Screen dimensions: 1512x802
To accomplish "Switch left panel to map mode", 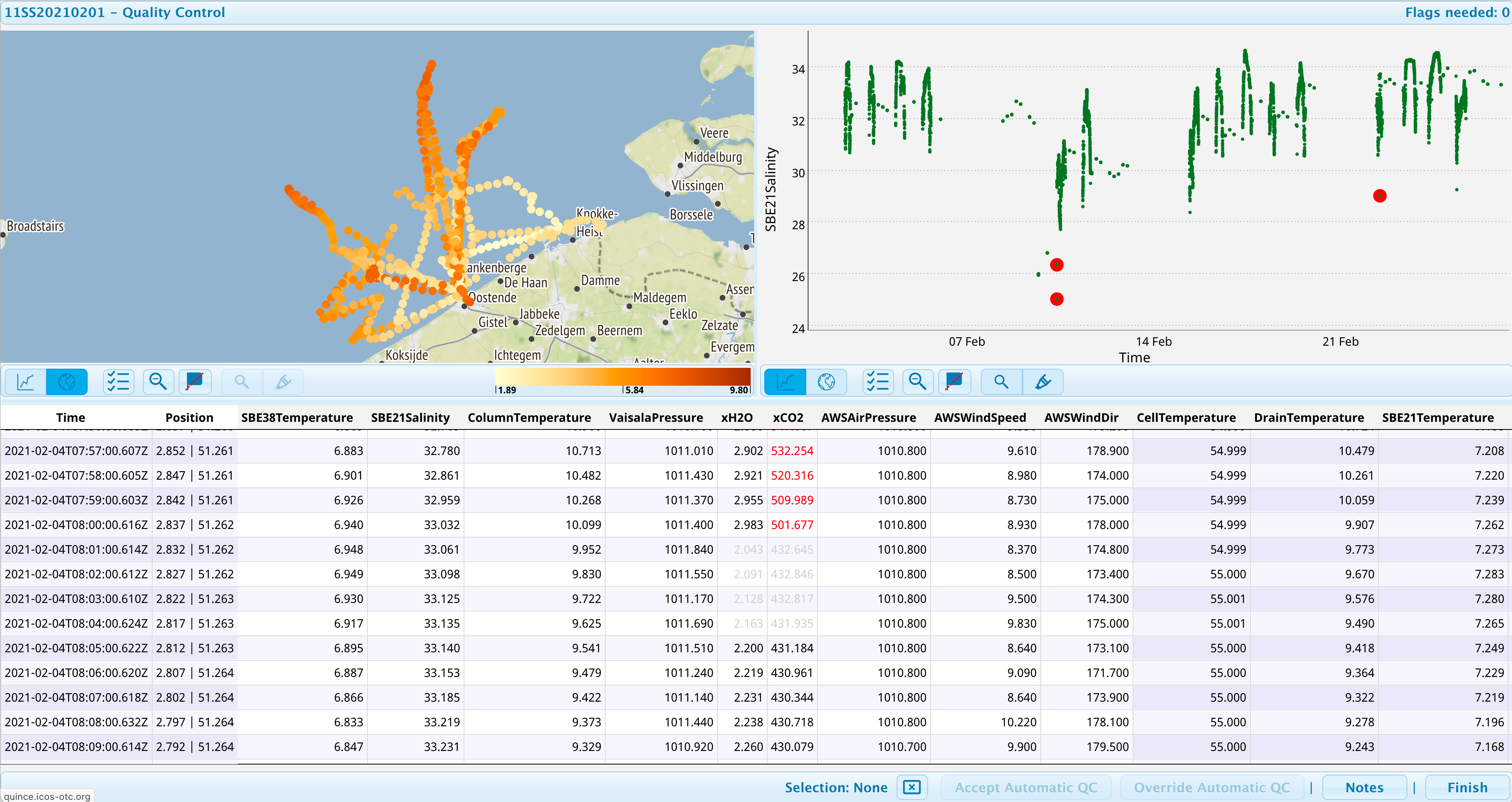I will [67, 382].
